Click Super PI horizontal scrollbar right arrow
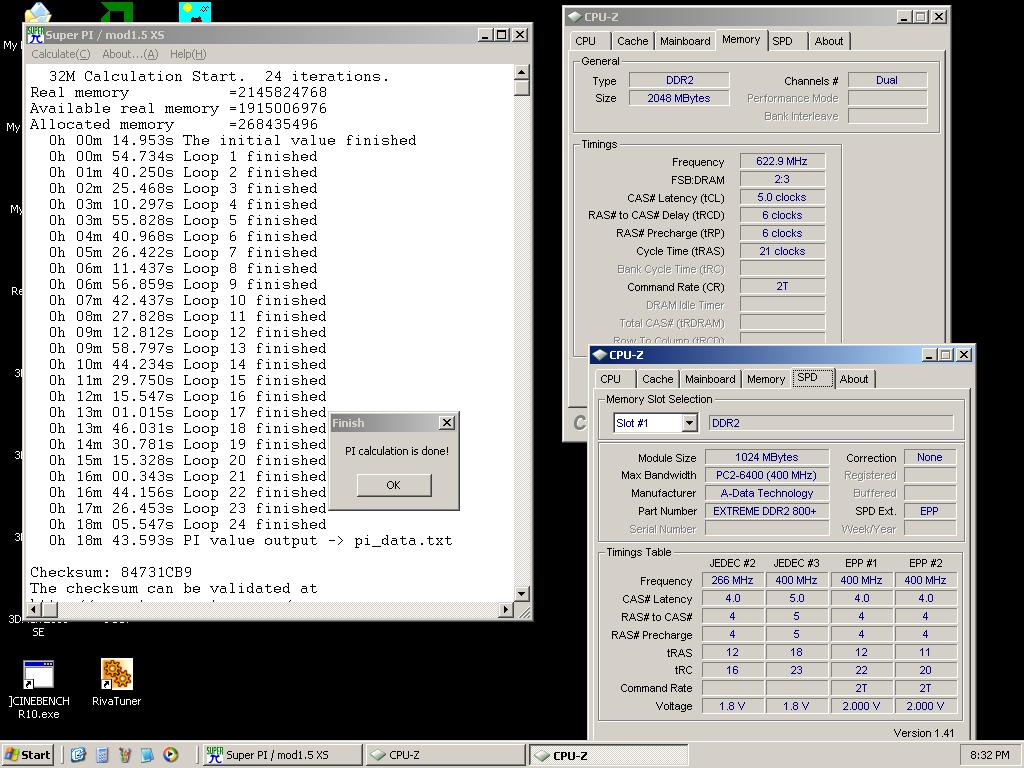Viewport: 1024px width, 768px height. (x=505, y=609)
